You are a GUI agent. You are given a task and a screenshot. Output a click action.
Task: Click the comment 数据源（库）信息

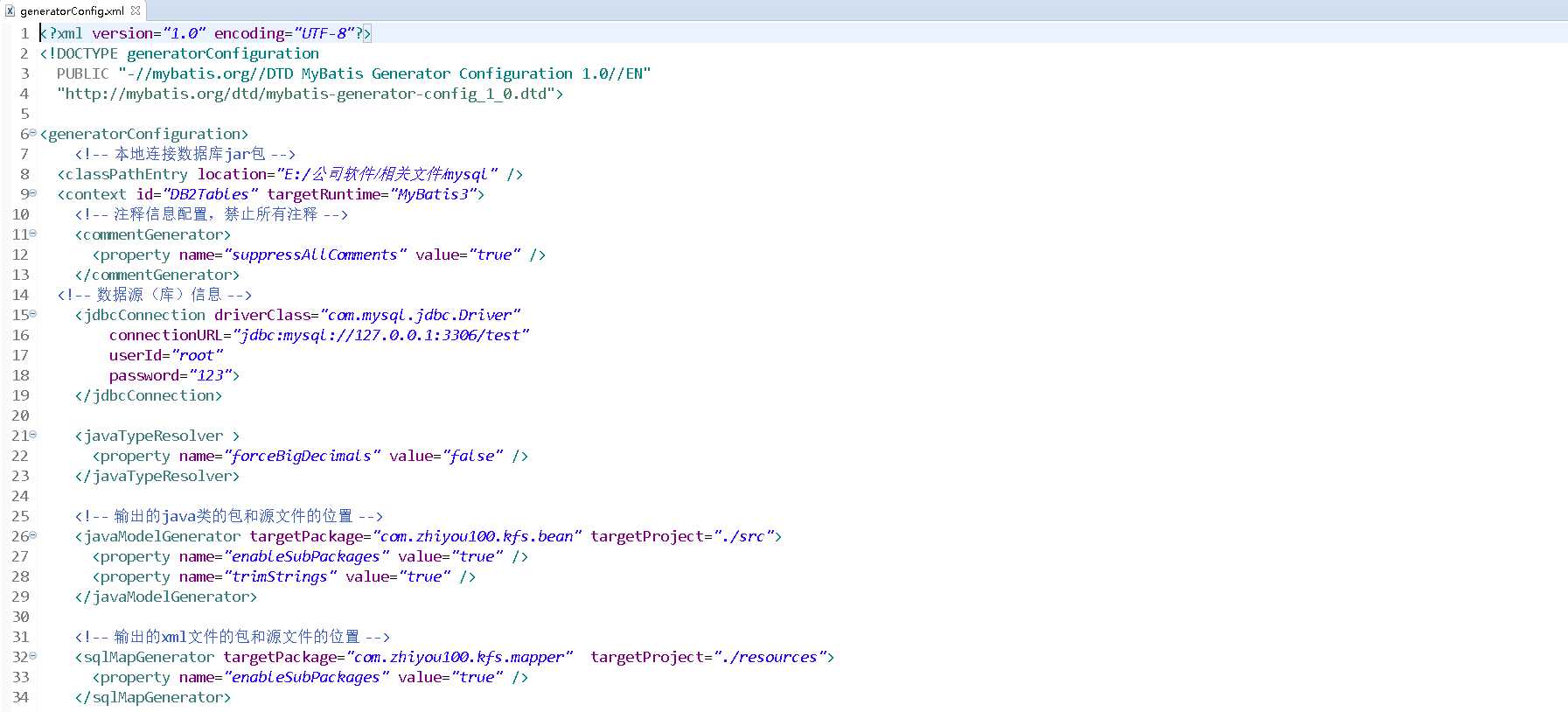[x=155, y=295]
